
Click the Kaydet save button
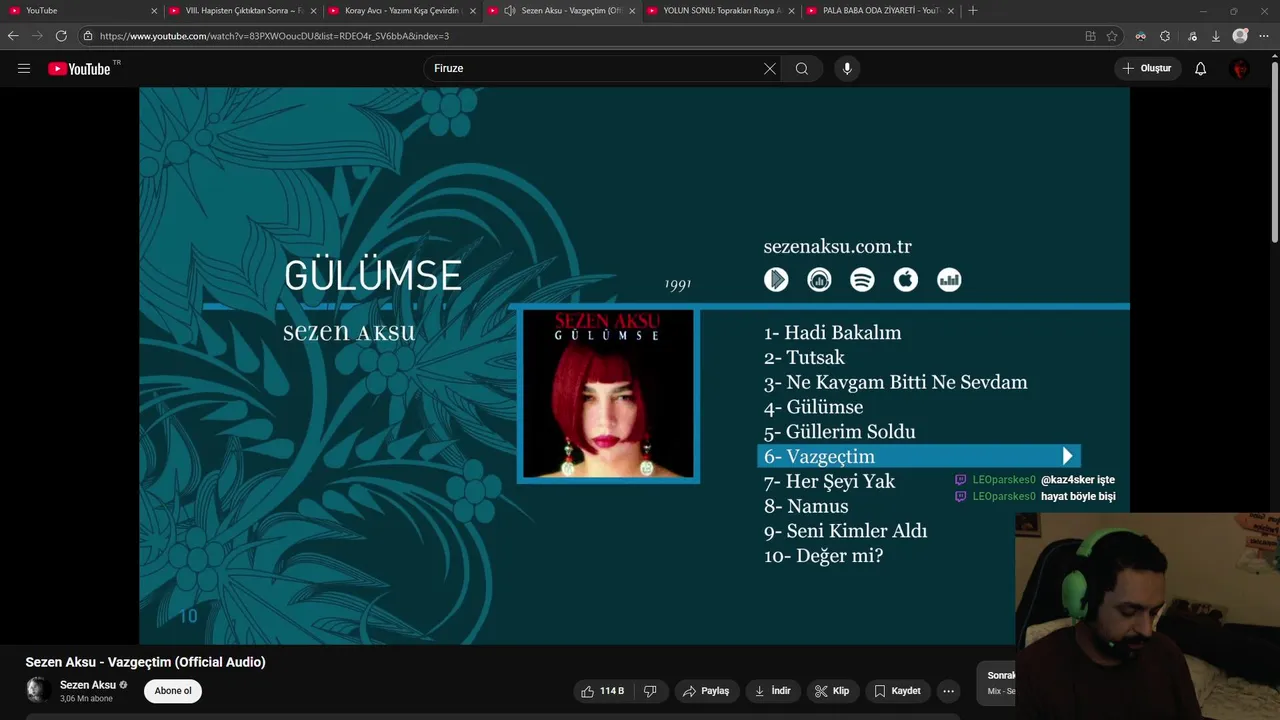coord(897,691)
